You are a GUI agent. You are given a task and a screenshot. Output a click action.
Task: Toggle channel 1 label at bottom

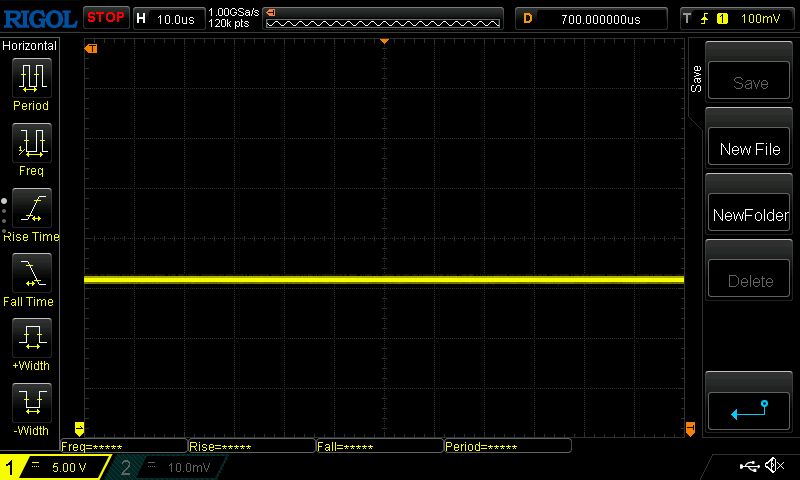[9, 467]
